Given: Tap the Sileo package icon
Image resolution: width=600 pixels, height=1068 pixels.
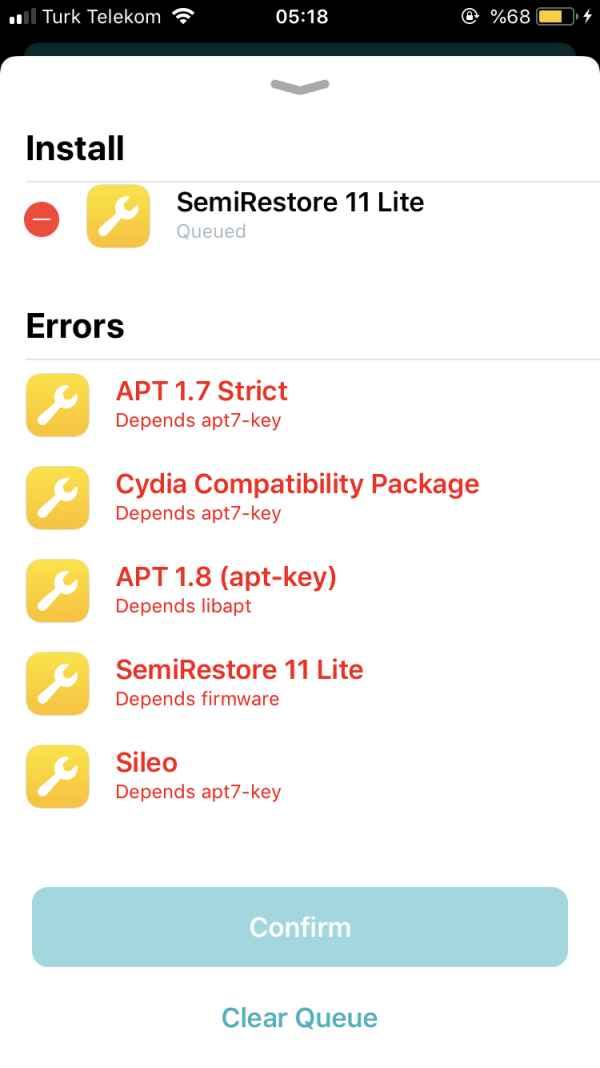Looking at the screenshot, I should [57, 776].
